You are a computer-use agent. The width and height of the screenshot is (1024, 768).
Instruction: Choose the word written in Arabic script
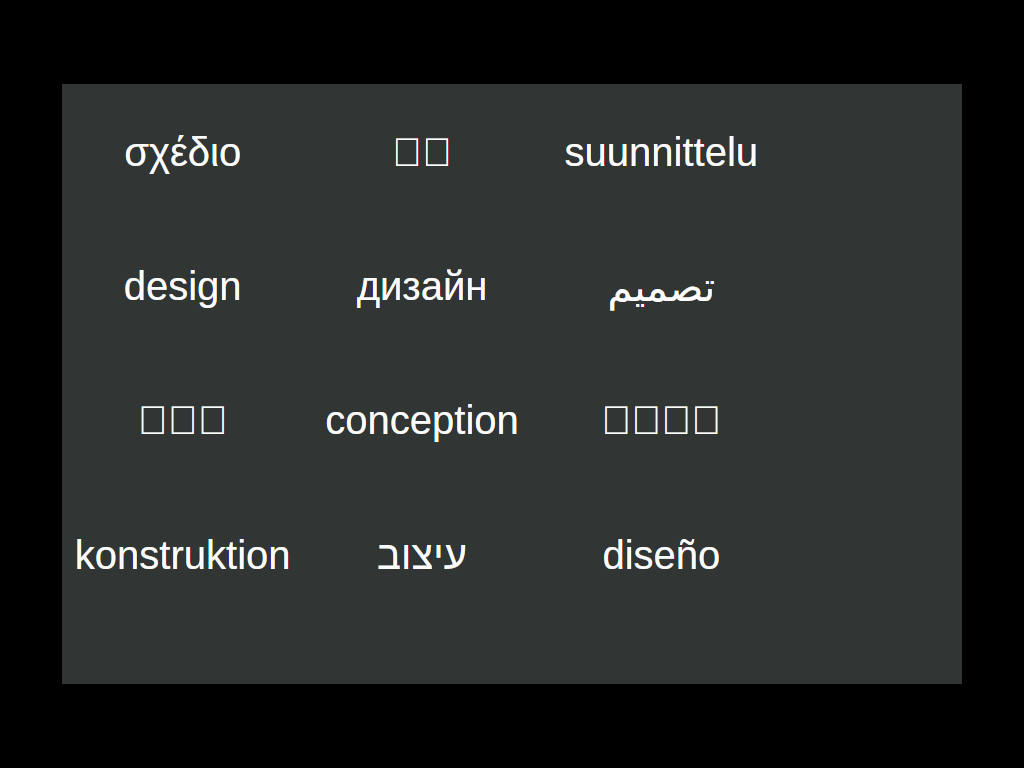(x=660, y=289)
